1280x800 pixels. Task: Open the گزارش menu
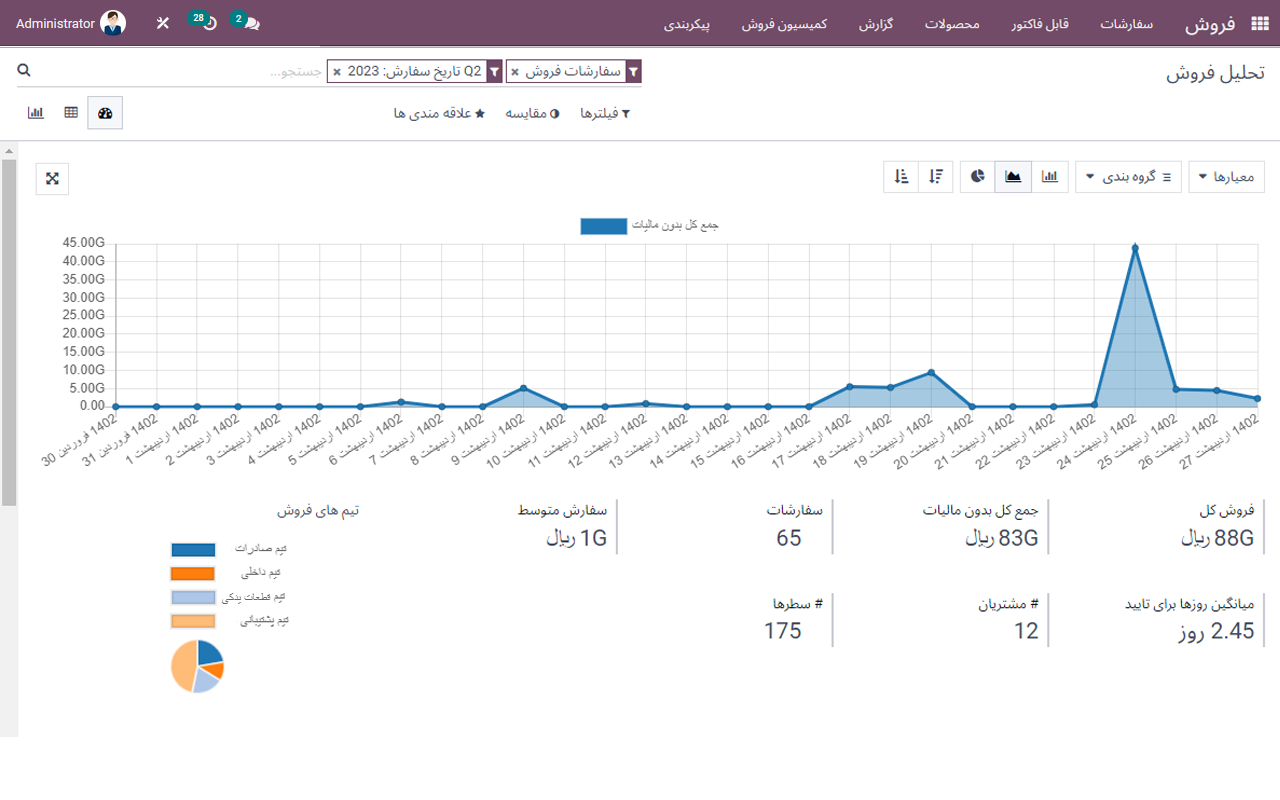877,25
